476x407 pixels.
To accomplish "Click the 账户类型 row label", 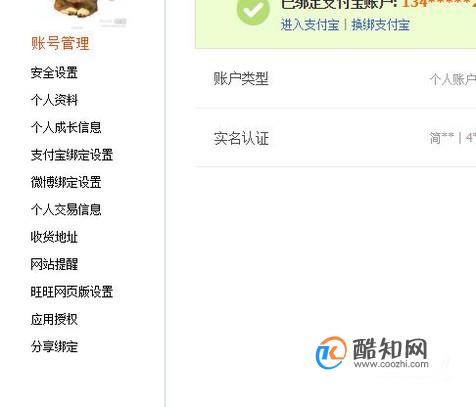I will click(x=241, y=79).
